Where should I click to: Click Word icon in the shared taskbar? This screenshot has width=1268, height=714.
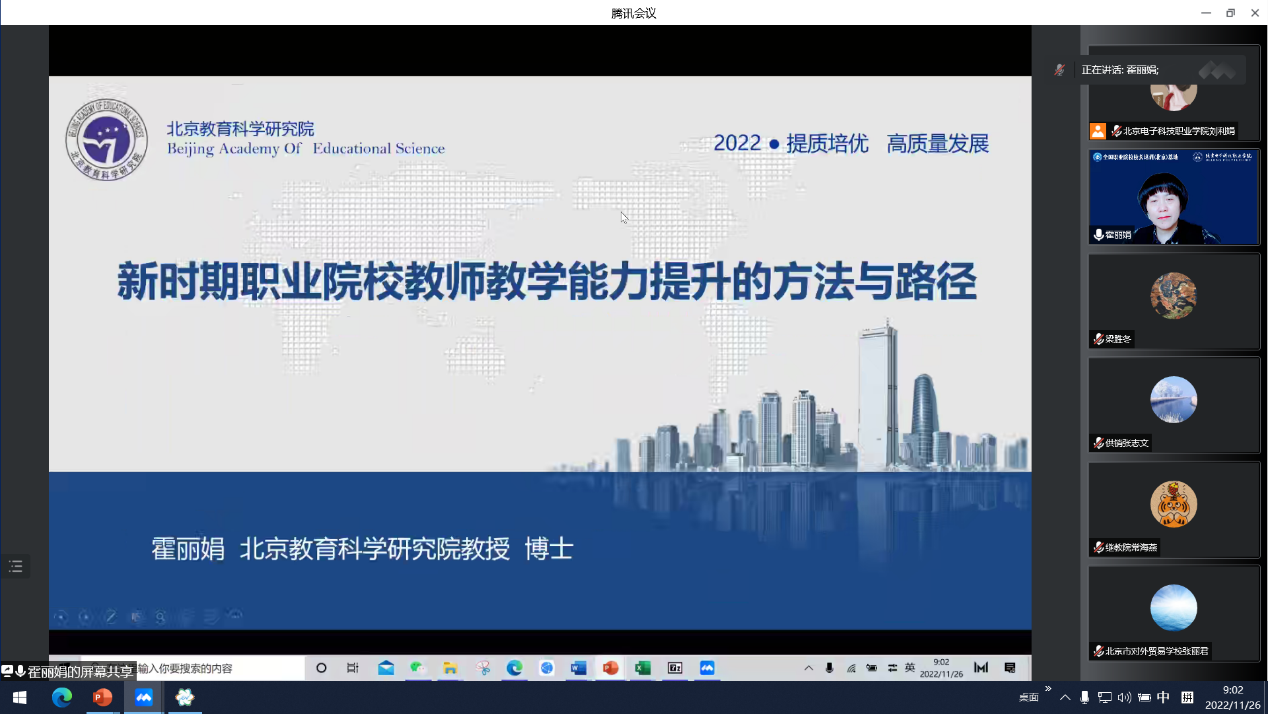click(x=578, y=668)
